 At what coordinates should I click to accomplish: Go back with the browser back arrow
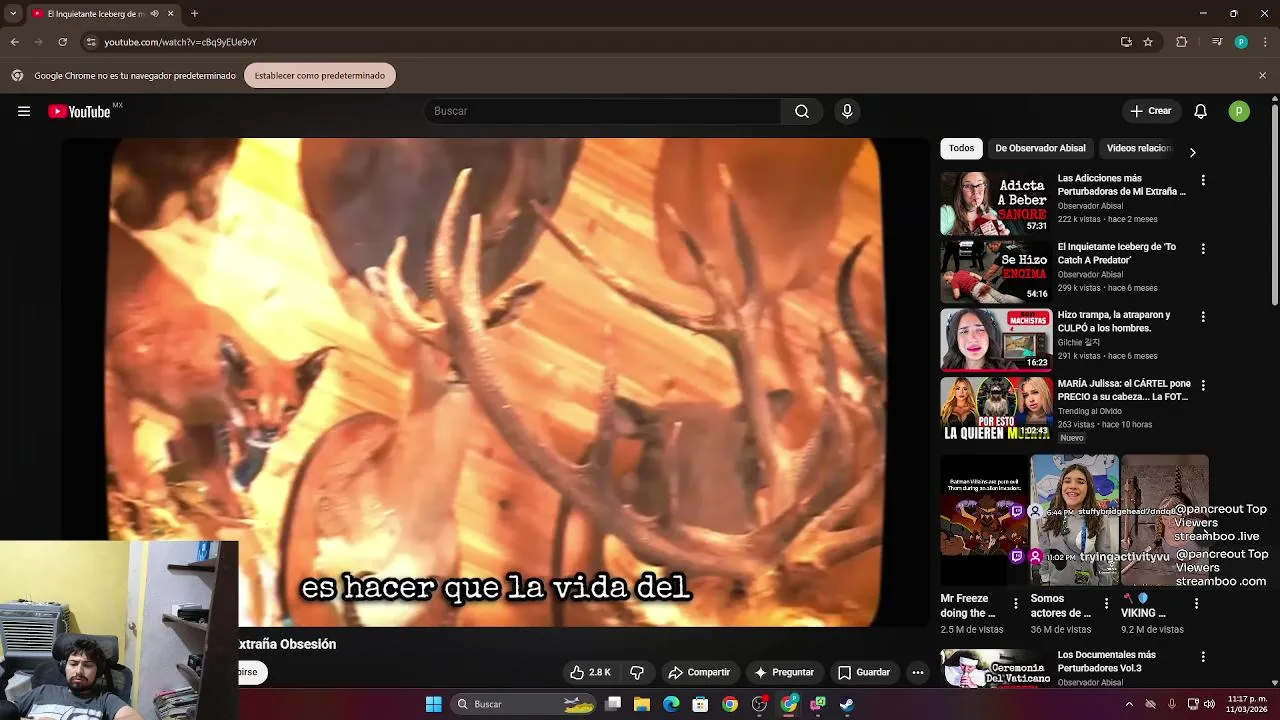click(14, 42)
